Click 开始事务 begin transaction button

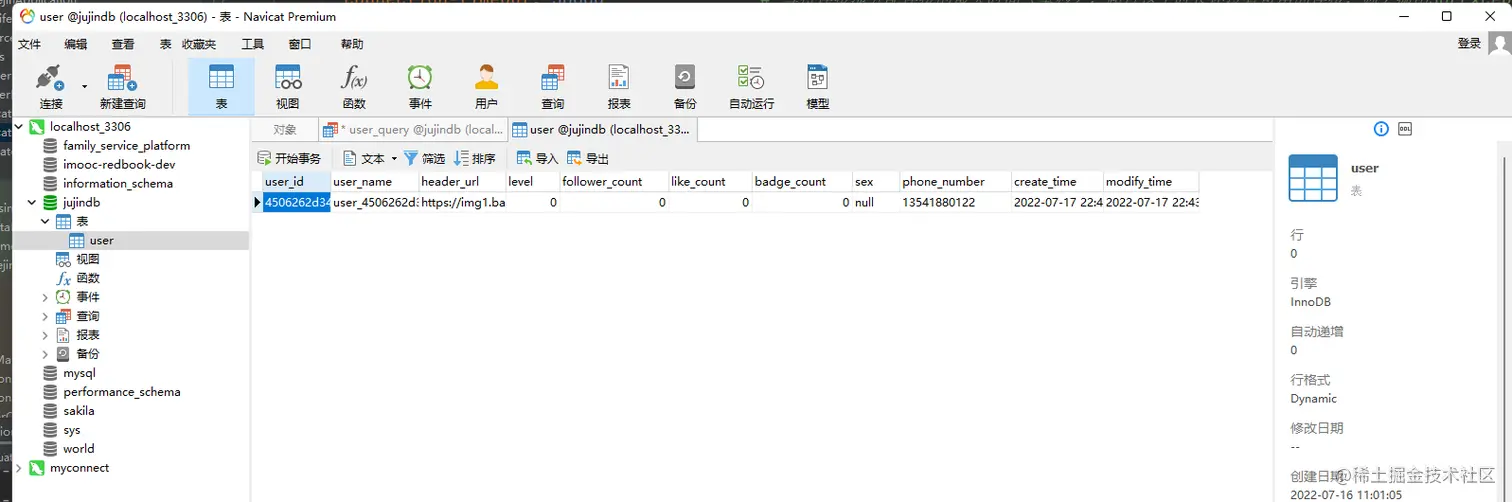[x=290, y=158]
